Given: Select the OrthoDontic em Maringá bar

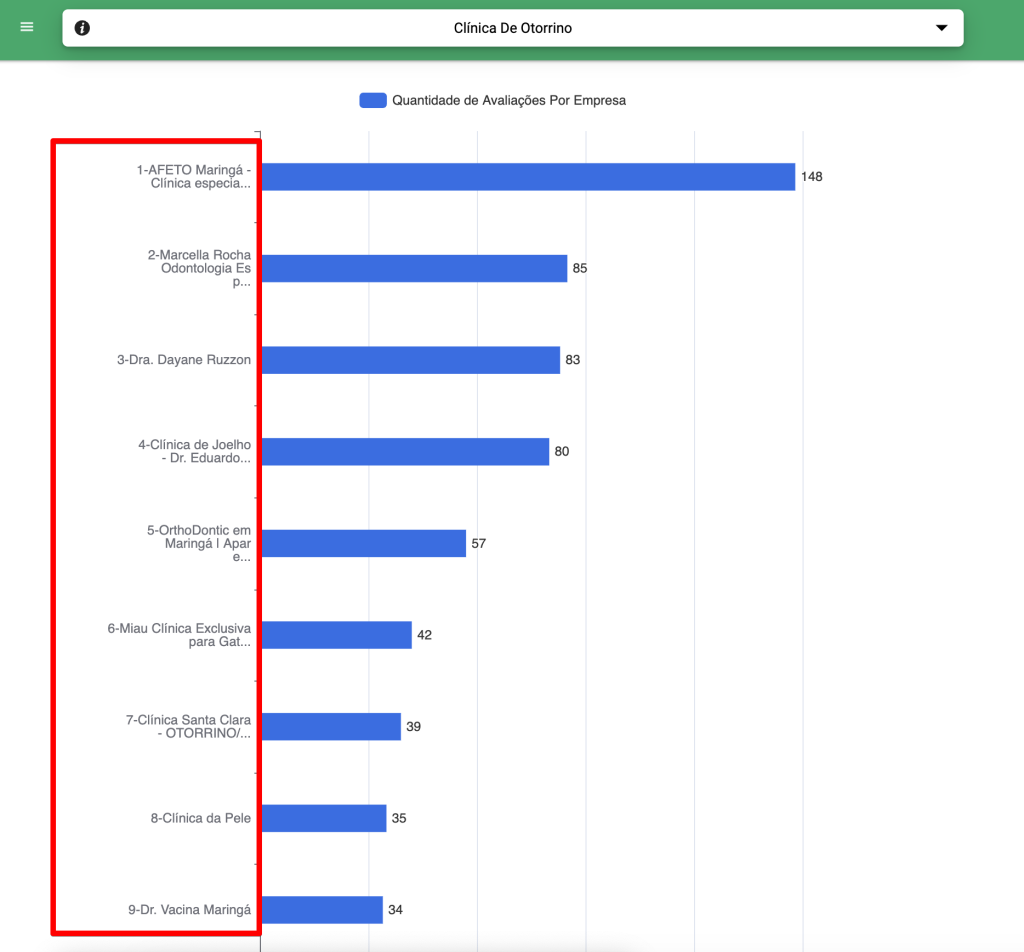Looking at the screenshot, I should 364,543.
